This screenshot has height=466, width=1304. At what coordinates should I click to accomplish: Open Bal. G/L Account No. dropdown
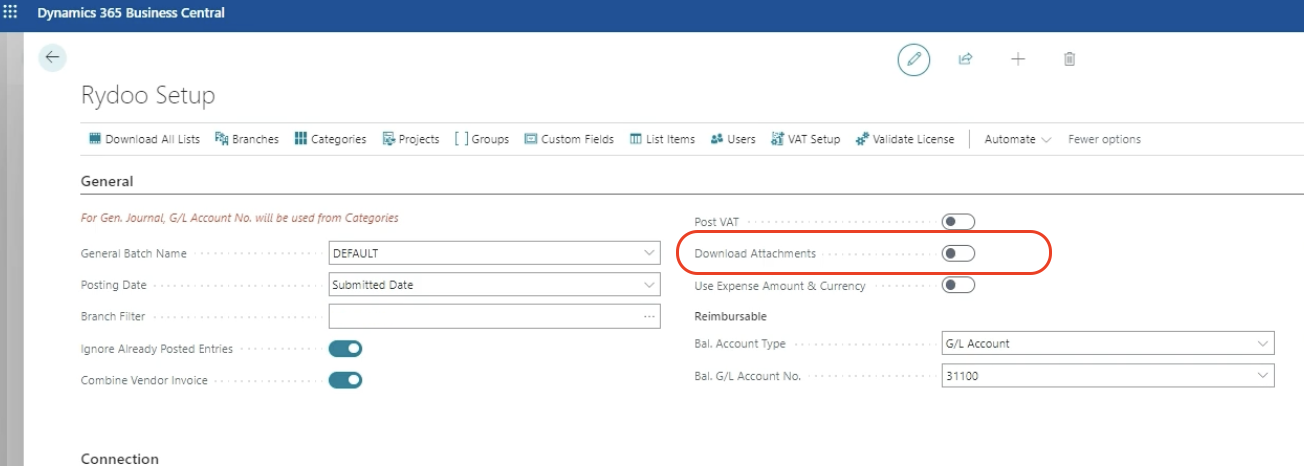tap(1262, 376)
